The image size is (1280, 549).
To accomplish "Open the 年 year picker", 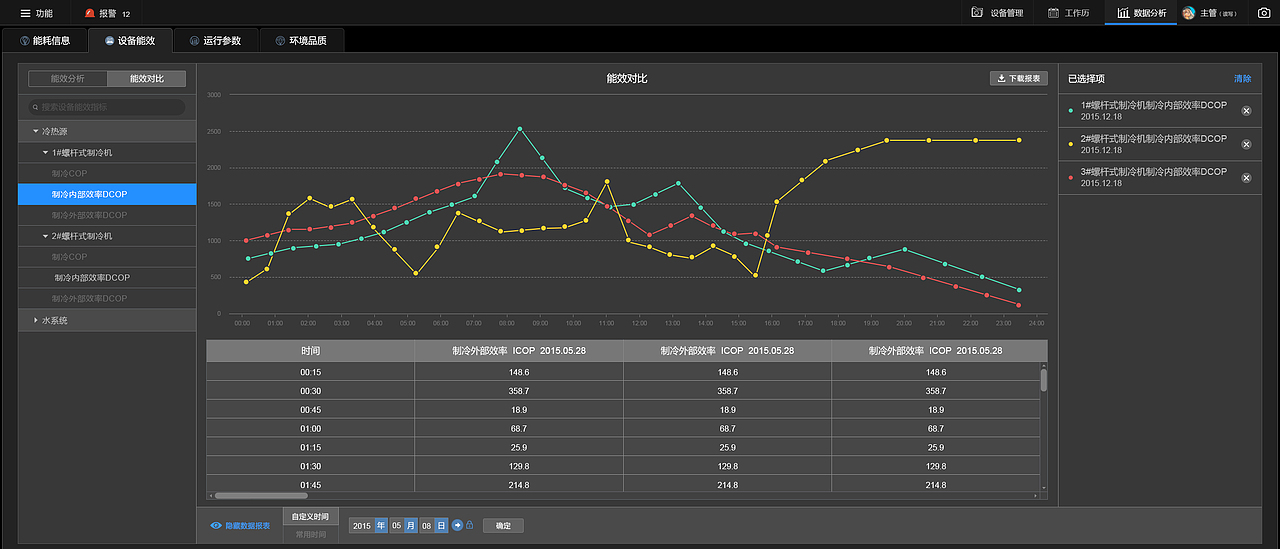I will [x=381, y=525].
